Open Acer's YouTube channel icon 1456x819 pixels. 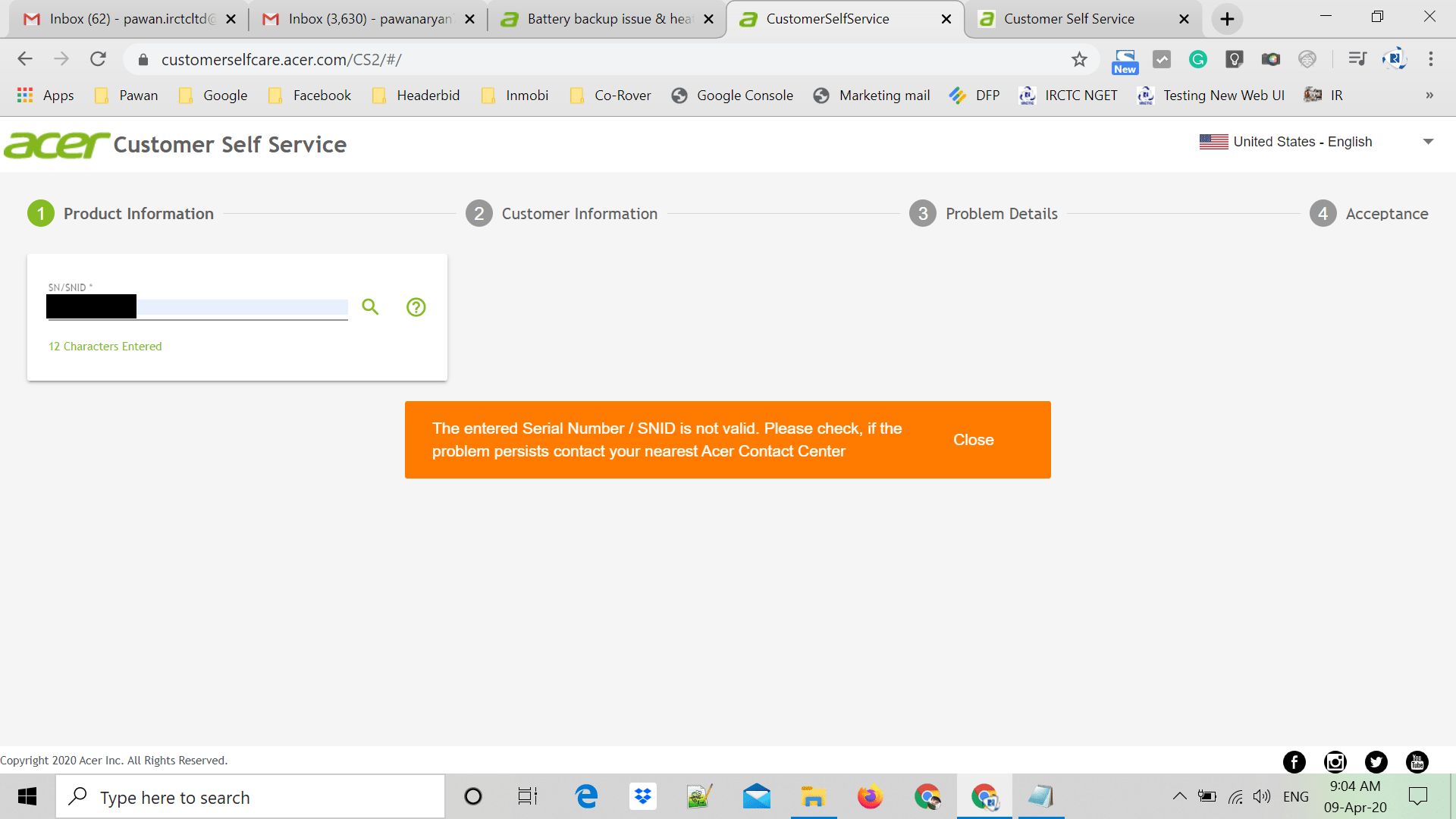[1417, 762]
